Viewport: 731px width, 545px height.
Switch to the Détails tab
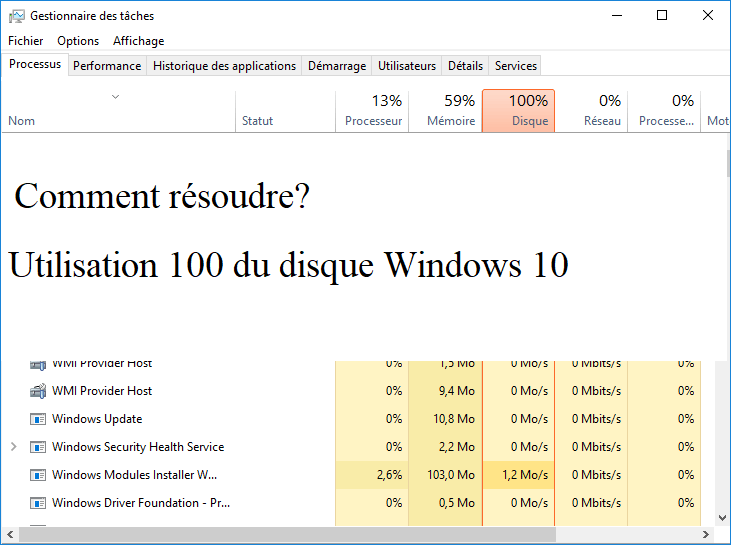point(465,66)
